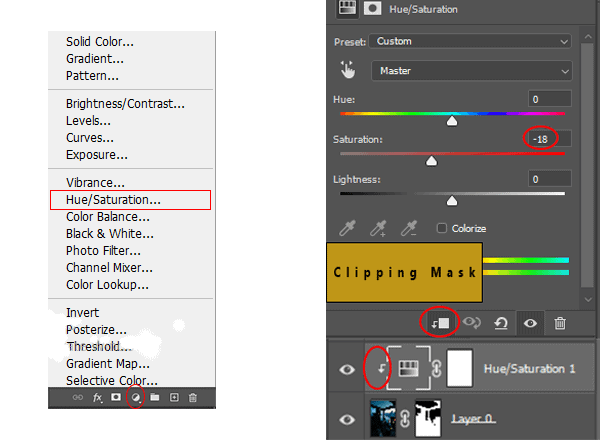The width and height of the screenshot is (600, 440).
Task: Select Color Balance... from the menu
Action: [108, 217]
